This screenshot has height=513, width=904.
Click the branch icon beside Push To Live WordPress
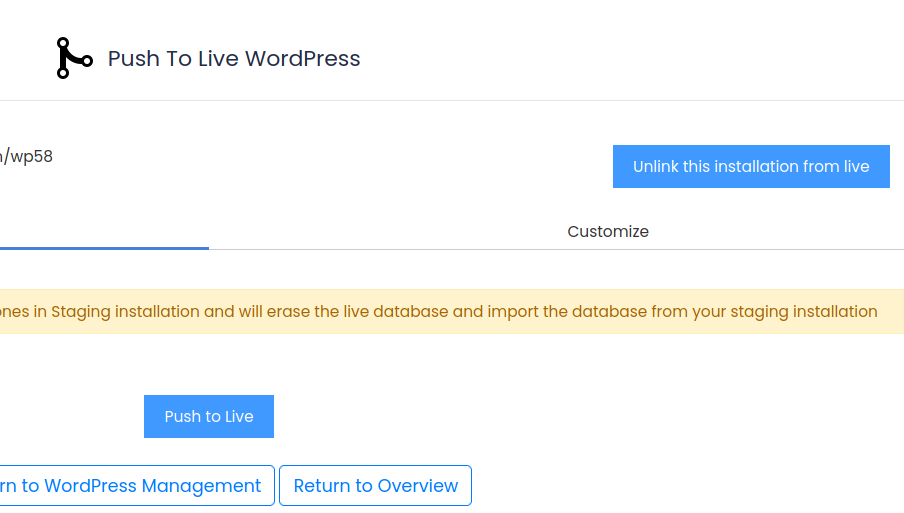(x=74, y=58)
